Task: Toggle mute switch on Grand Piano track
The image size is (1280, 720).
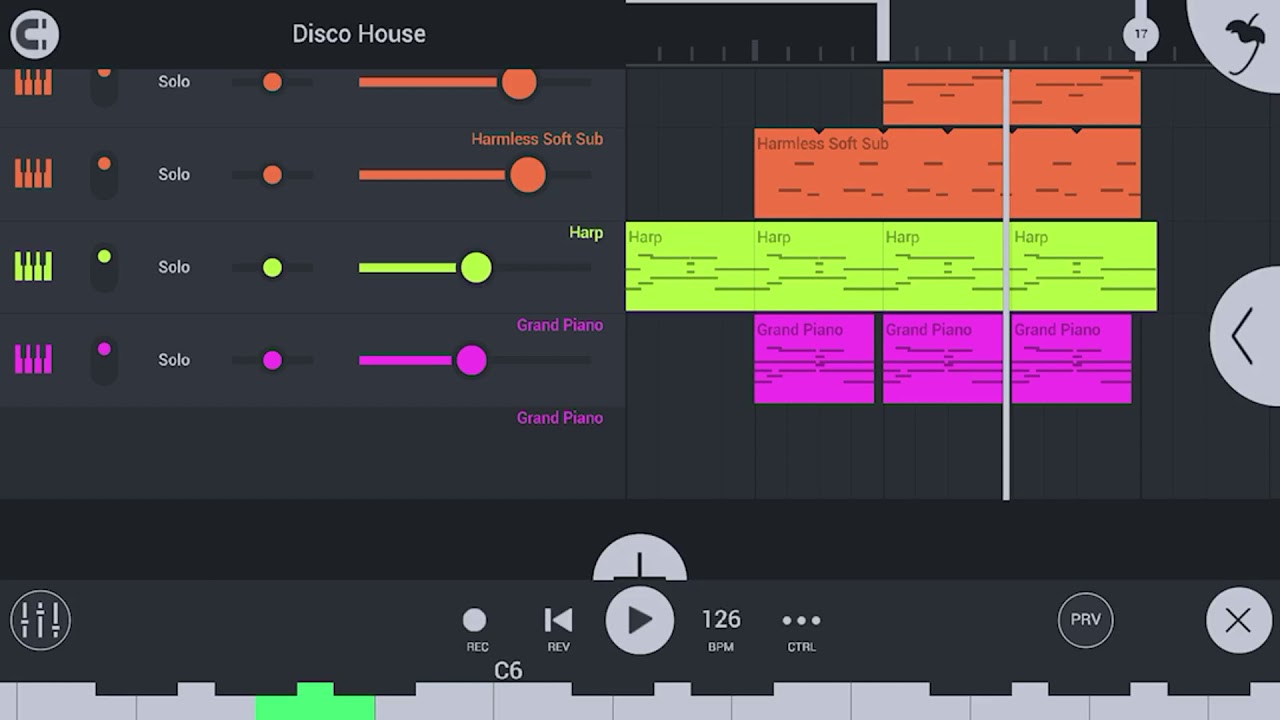Action: tap(104, 360)
